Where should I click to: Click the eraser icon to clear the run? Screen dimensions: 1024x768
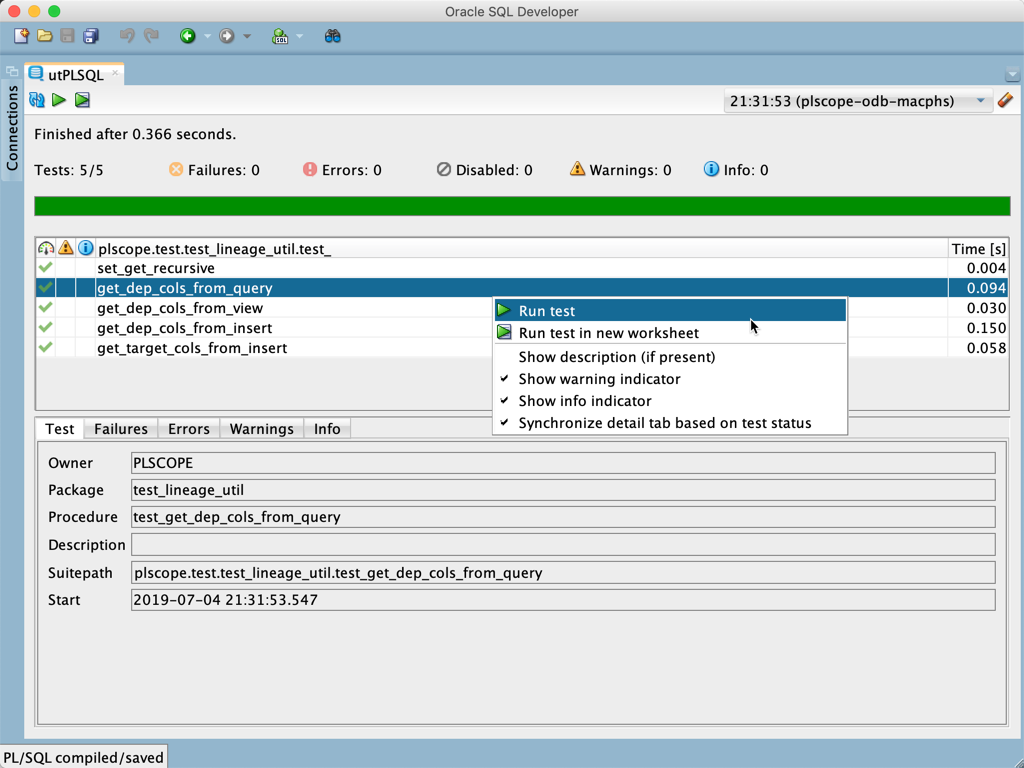[1006, 100]
